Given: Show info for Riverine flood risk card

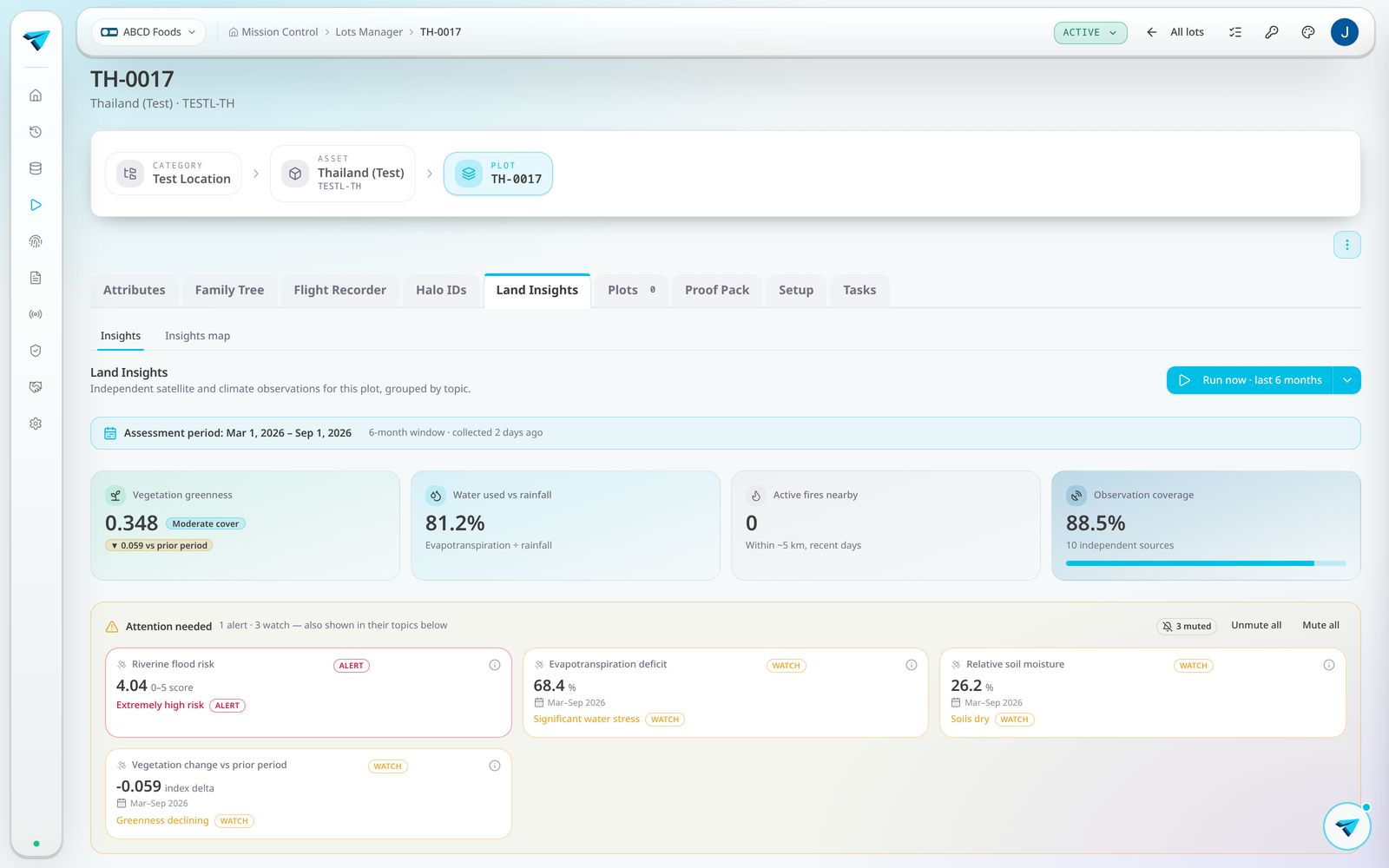Looking at the screenshot, I should [495, 665].
